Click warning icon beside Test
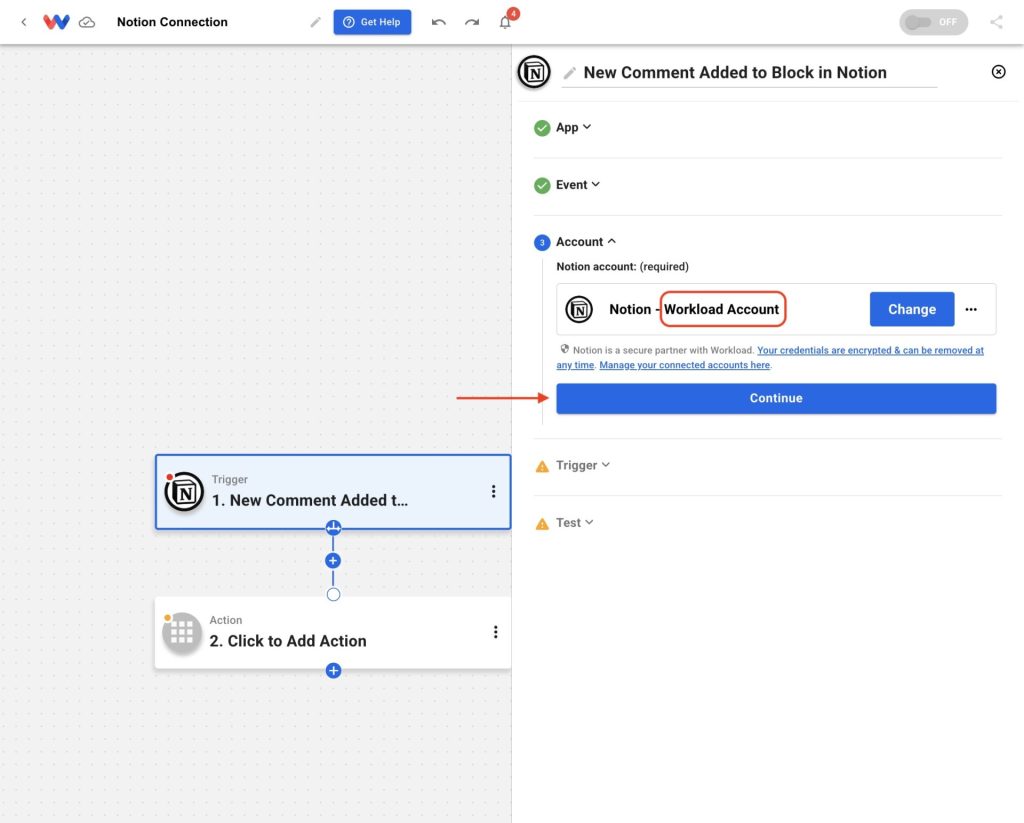The image size is (1024, 823). (x=542, y=523)
